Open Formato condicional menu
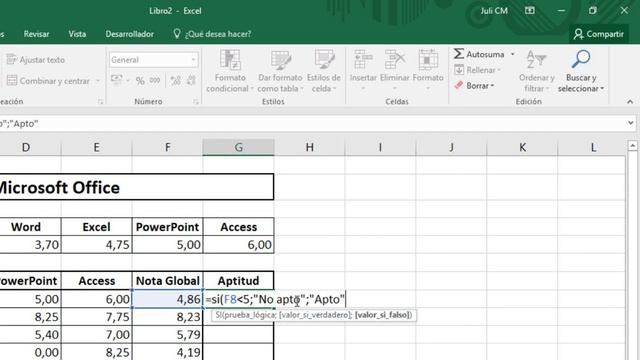Viewport: 640px width, 360px height. (230, 71)
